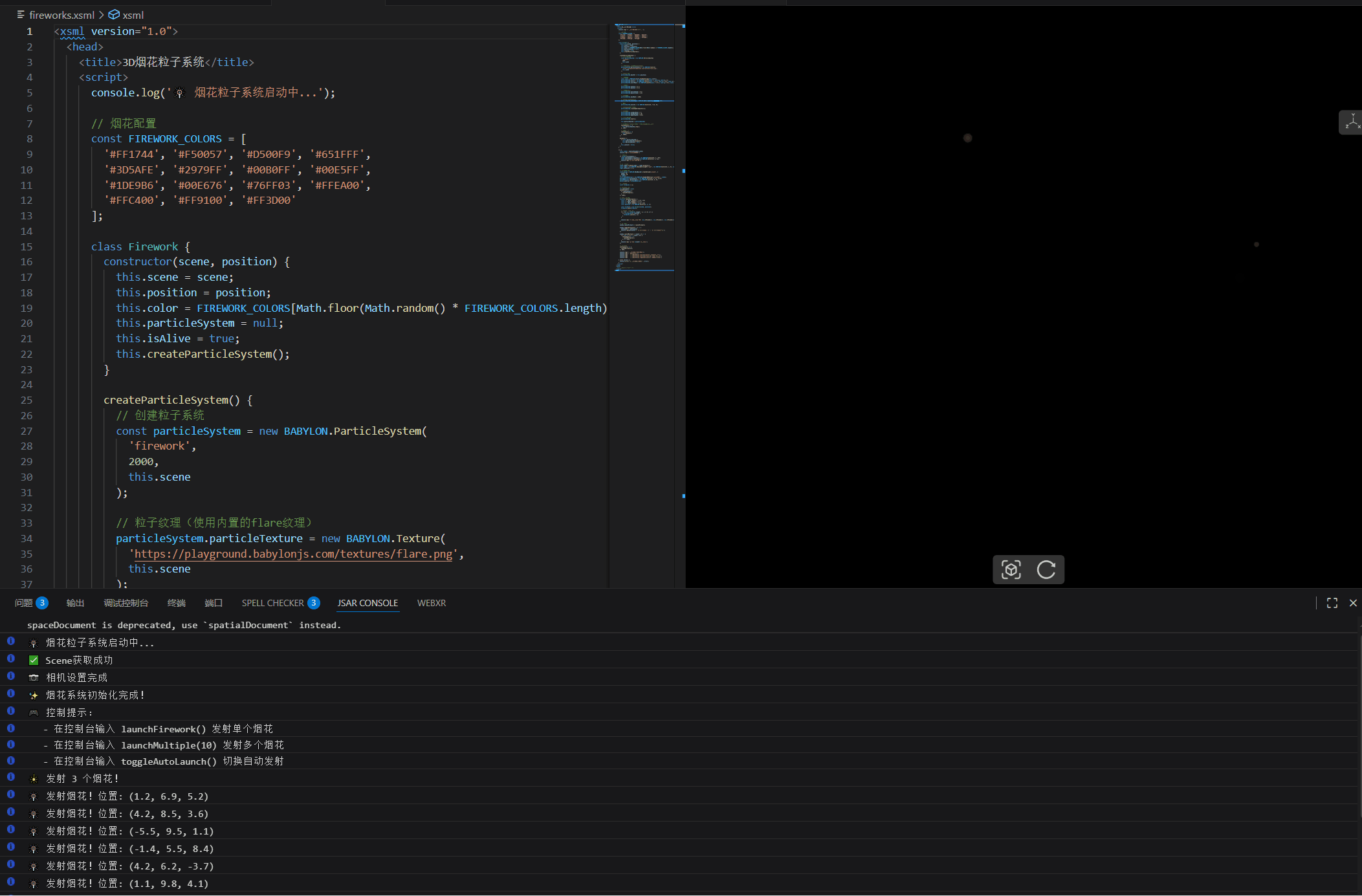
Task: Click the XYZ axes gizmo icon
Action: coord(1352,122)
